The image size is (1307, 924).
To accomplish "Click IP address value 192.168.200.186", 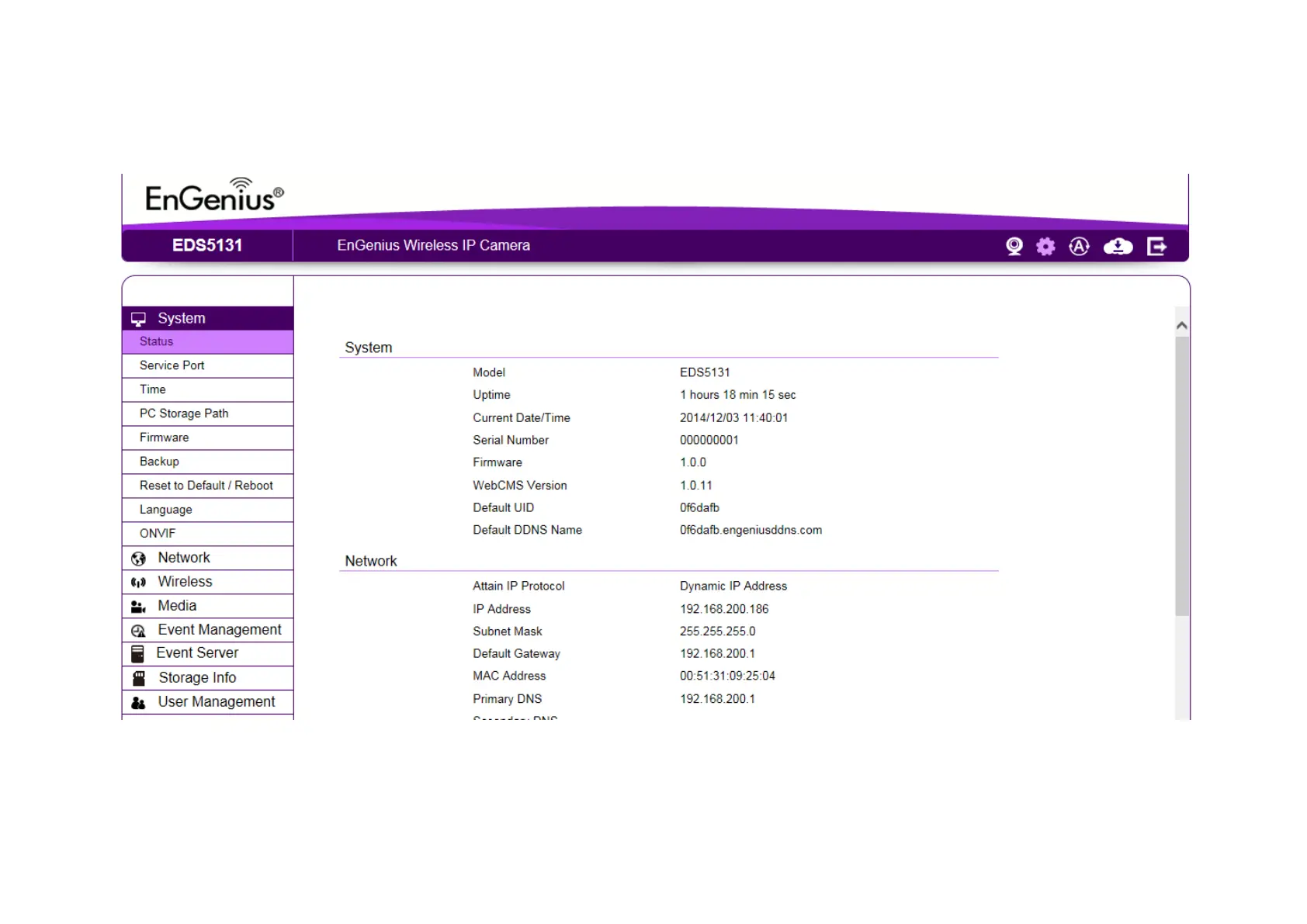I will pyautogui.click(x=724, y=609).
